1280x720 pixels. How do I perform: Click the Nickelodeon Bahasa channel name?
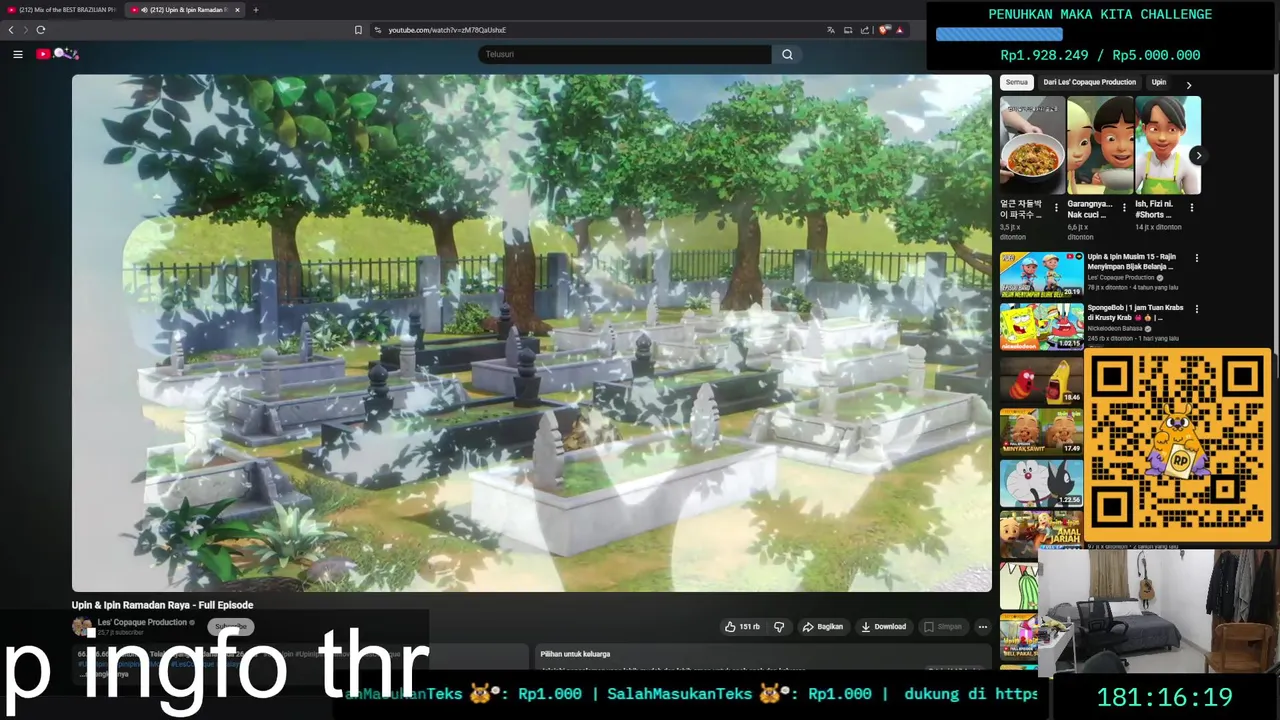1116,329
